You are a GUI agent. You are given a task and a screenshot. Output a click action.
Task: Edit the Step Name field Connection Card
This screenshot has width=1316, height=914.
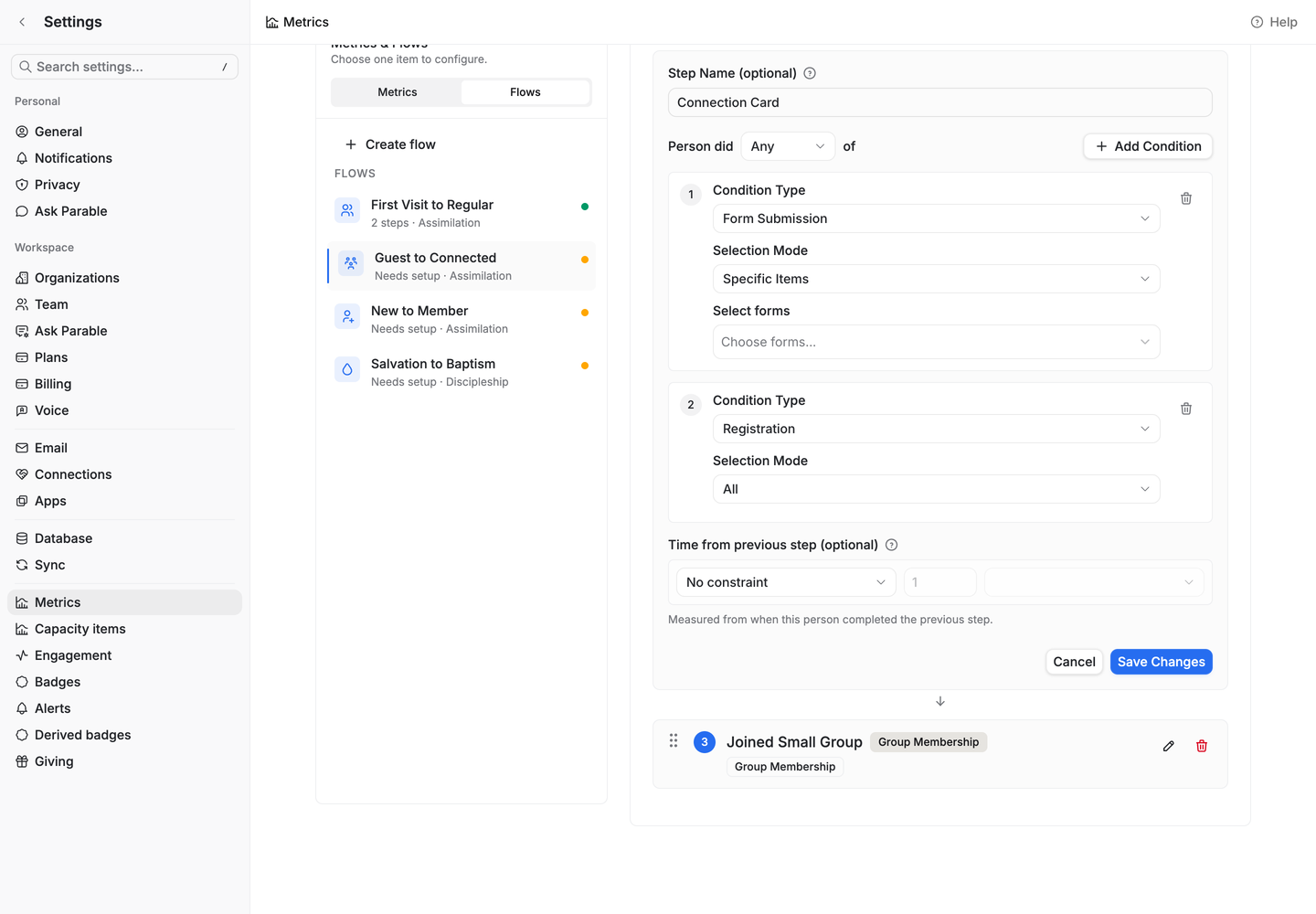click(939, 102)
